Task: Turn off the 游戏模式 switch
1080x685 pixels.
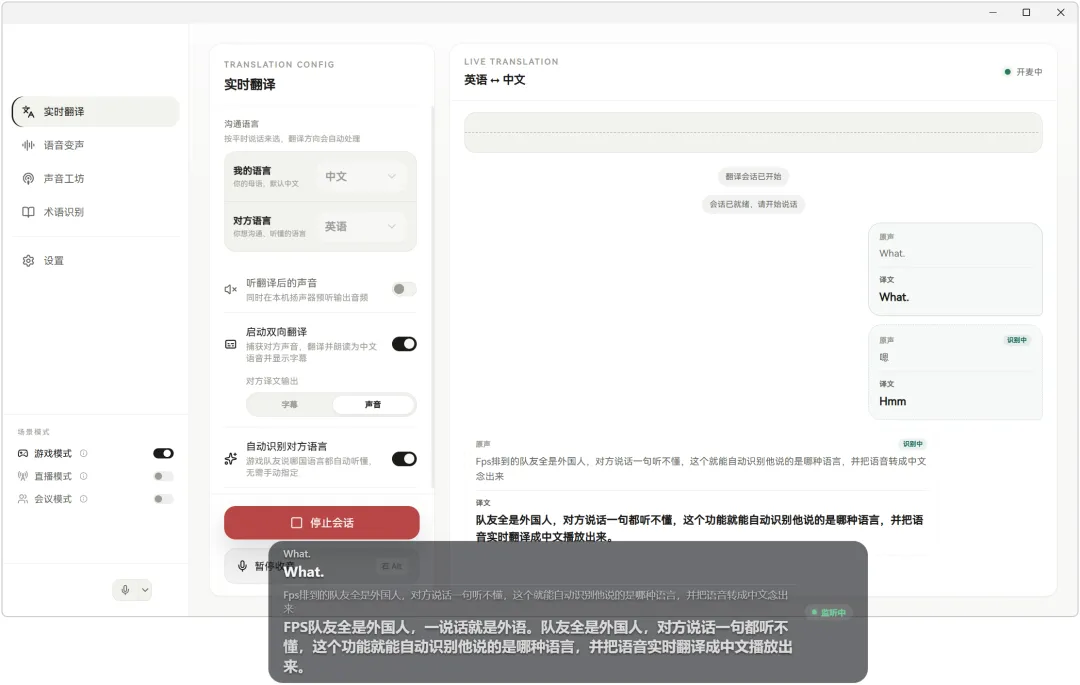Action: [x=163, y=453]
